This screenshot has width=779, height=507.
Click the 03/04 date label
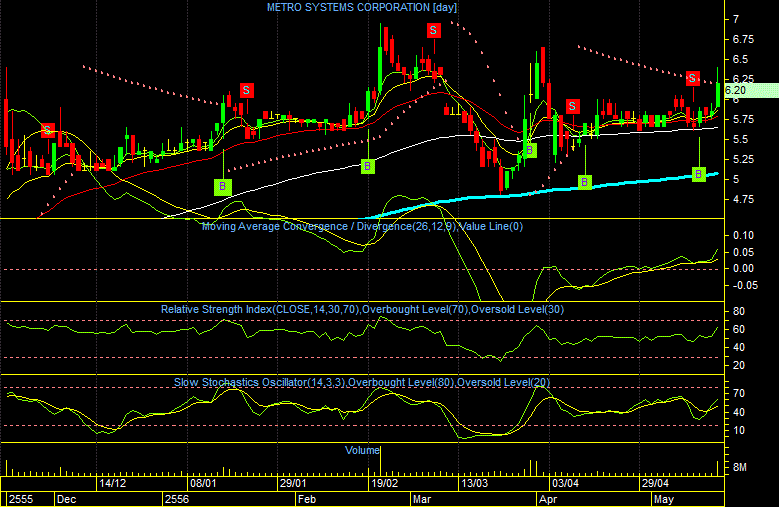pos(565,483)
